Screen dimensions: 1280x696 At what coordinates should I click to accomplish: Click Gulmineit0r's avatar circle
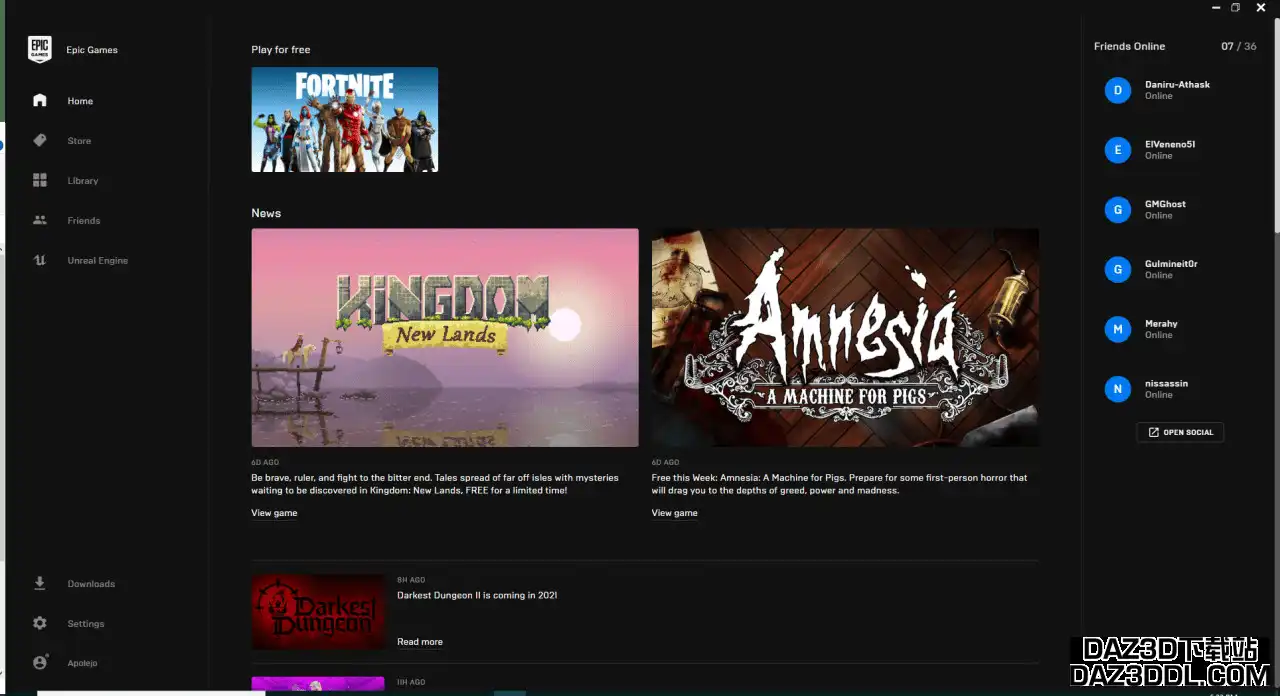point(1117,270)
